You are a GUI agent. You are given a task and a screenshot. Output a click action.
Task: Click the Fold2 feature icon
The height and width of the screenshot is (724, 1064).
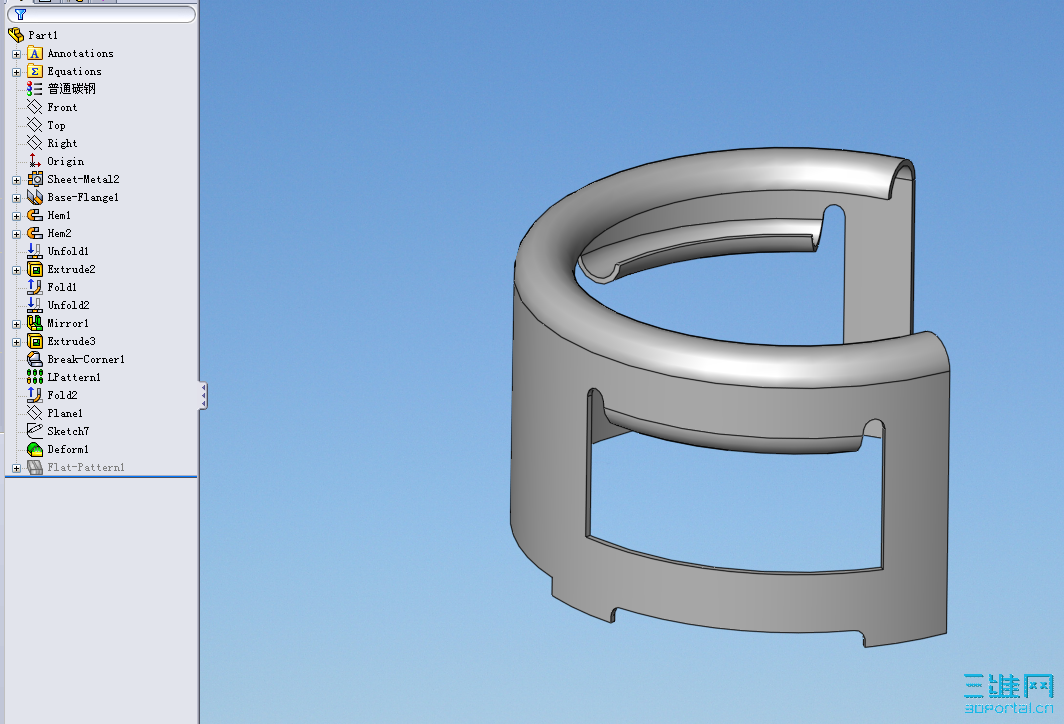click(35, 395)
